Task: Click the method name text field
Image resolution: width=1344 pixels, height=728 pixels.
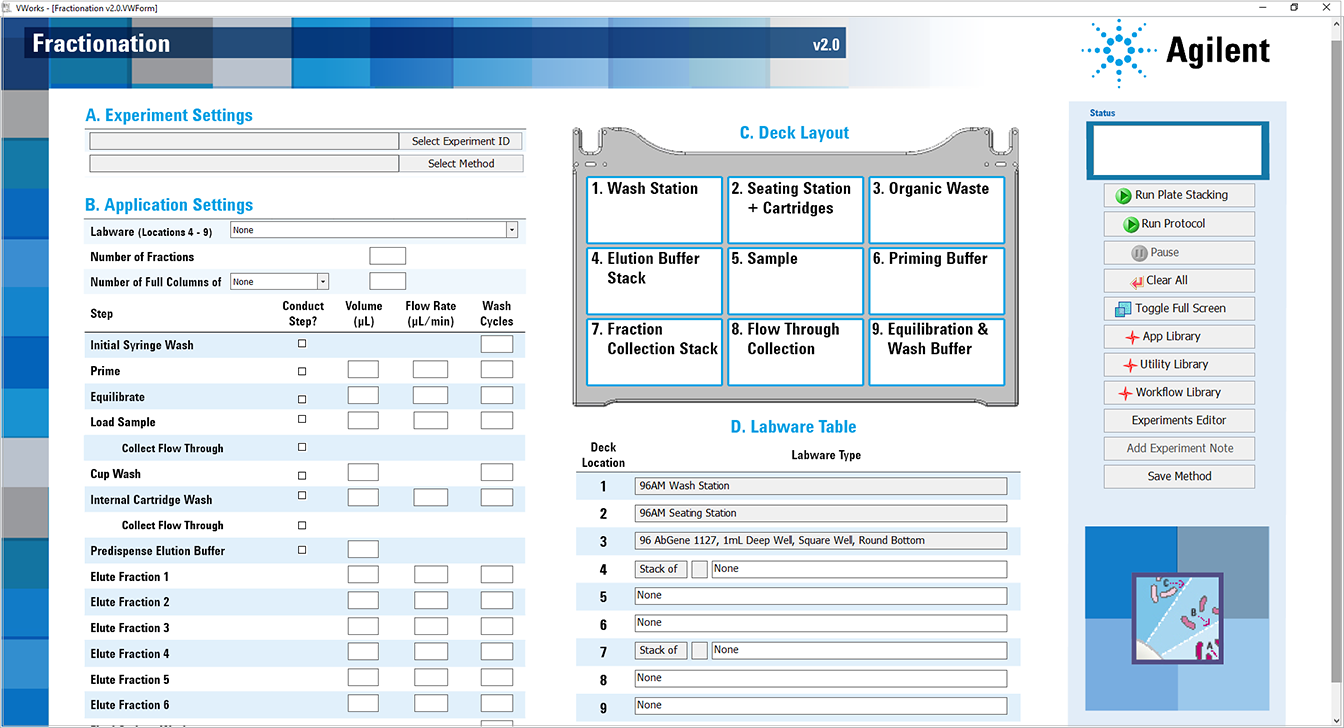Action: tap(244, 163)
